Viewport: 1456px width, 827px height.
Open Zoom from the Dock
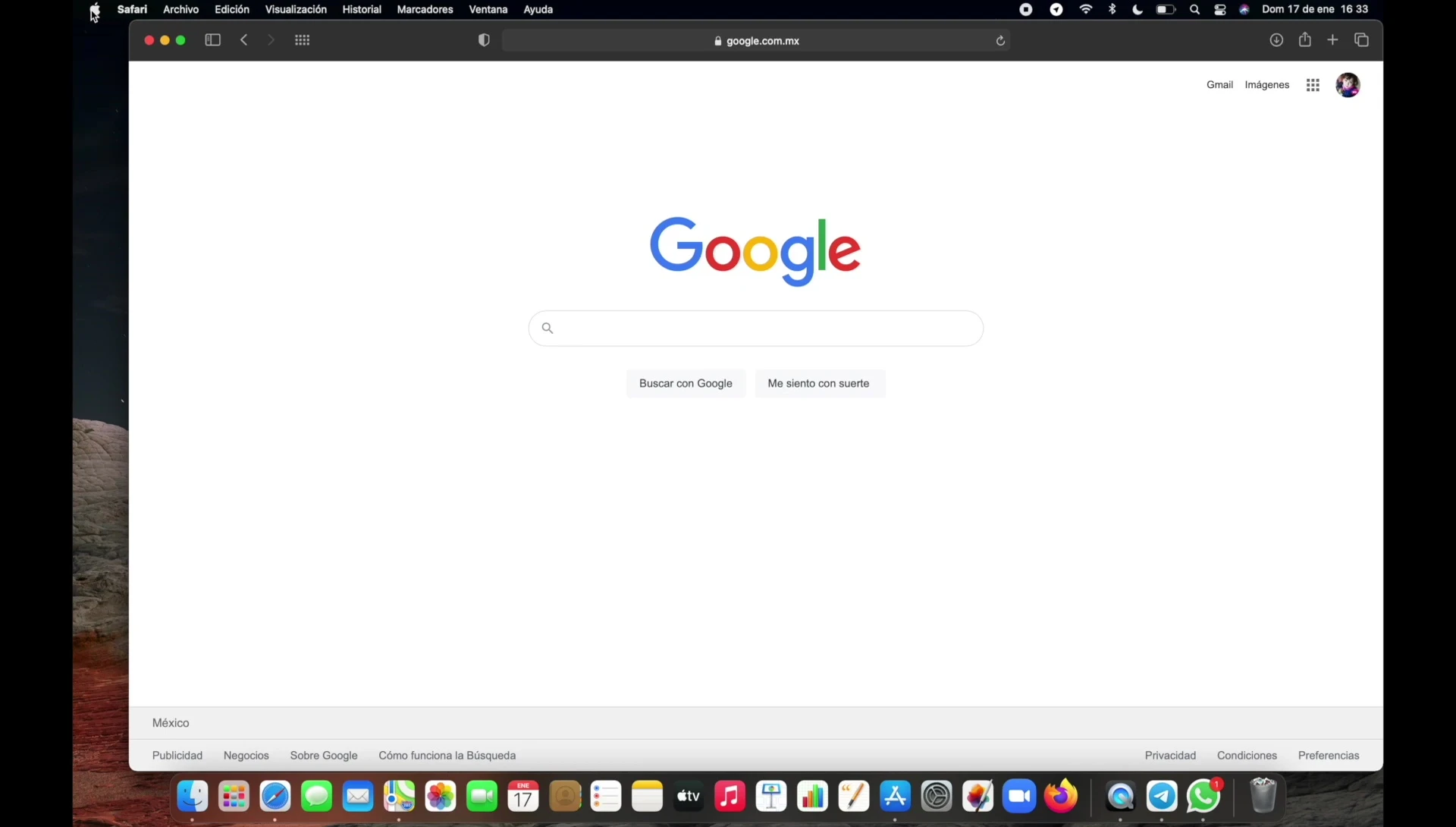pyautogui.click(x=1019, y=797)
